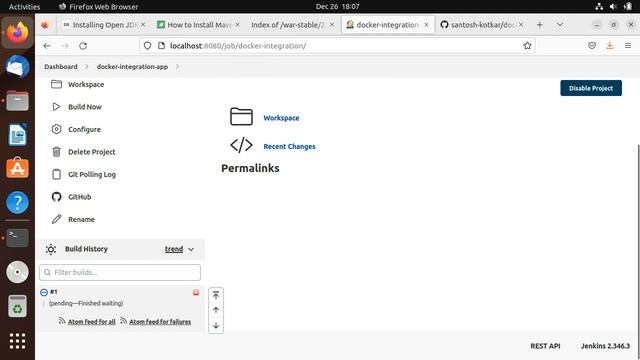Go back to the previous page
Viewport: 640px width, 360px height.
(47, 46)
